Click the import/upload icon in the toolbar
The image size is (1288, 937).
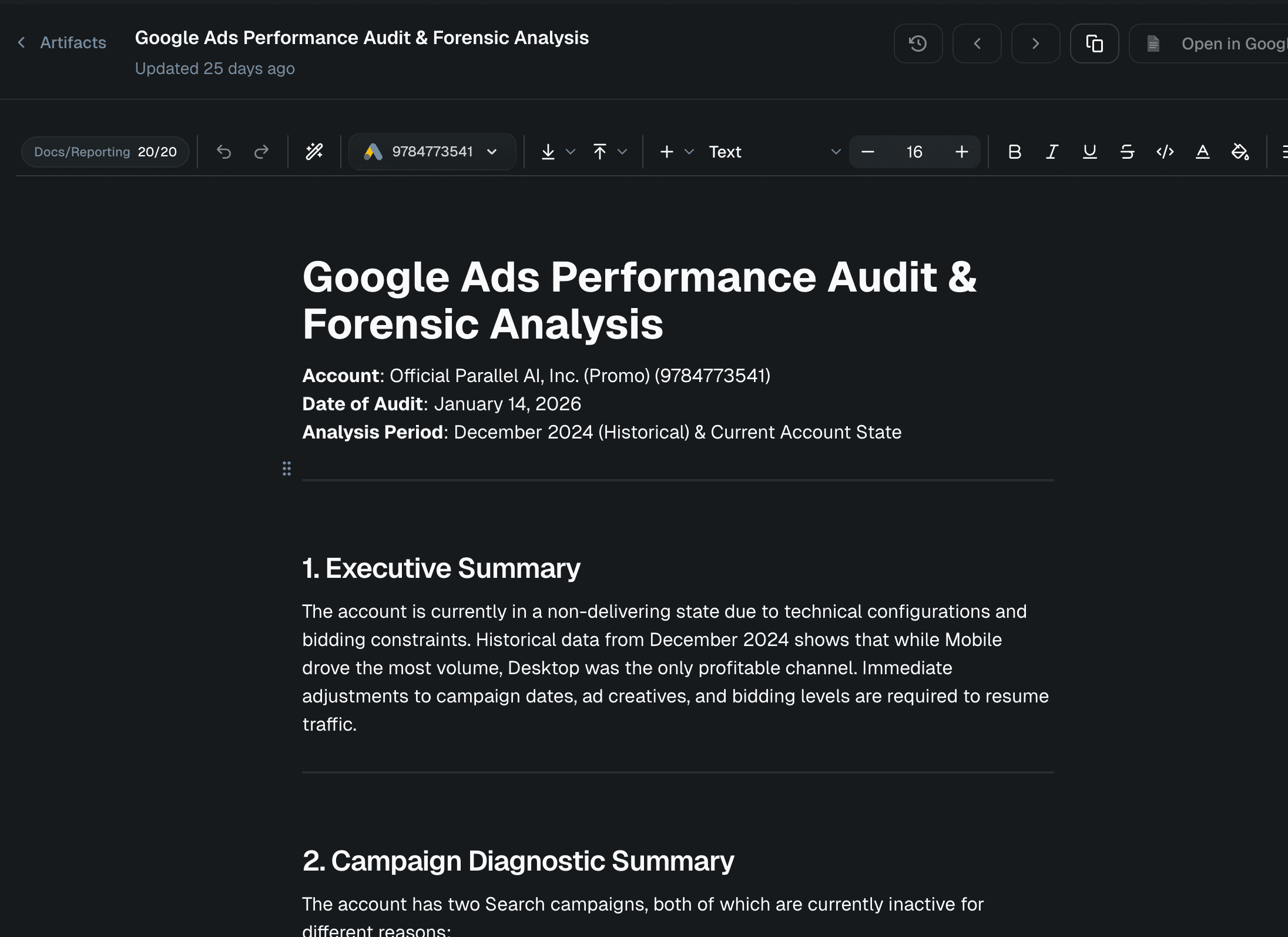[600, 151]
